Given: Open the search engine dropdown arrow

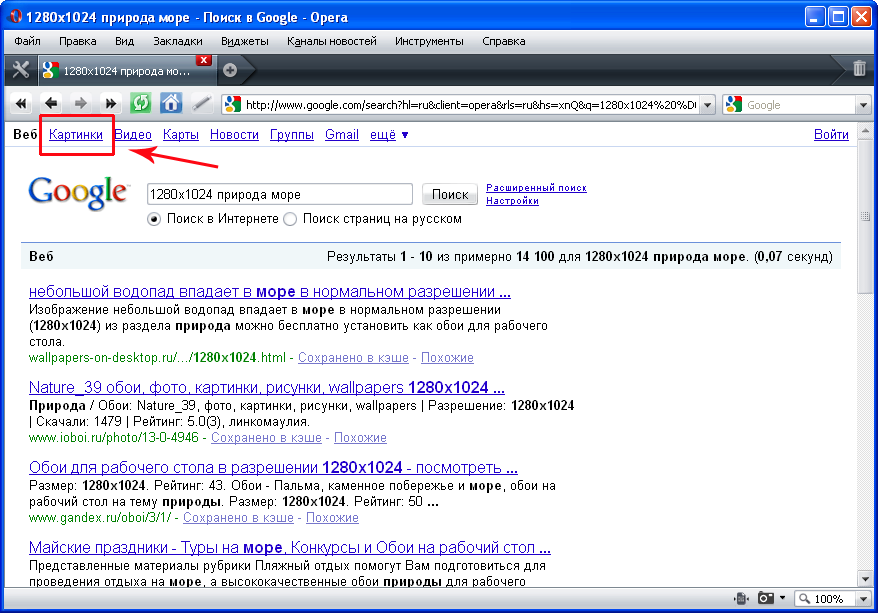Looking at the screenshot, I should coord(863,105).
